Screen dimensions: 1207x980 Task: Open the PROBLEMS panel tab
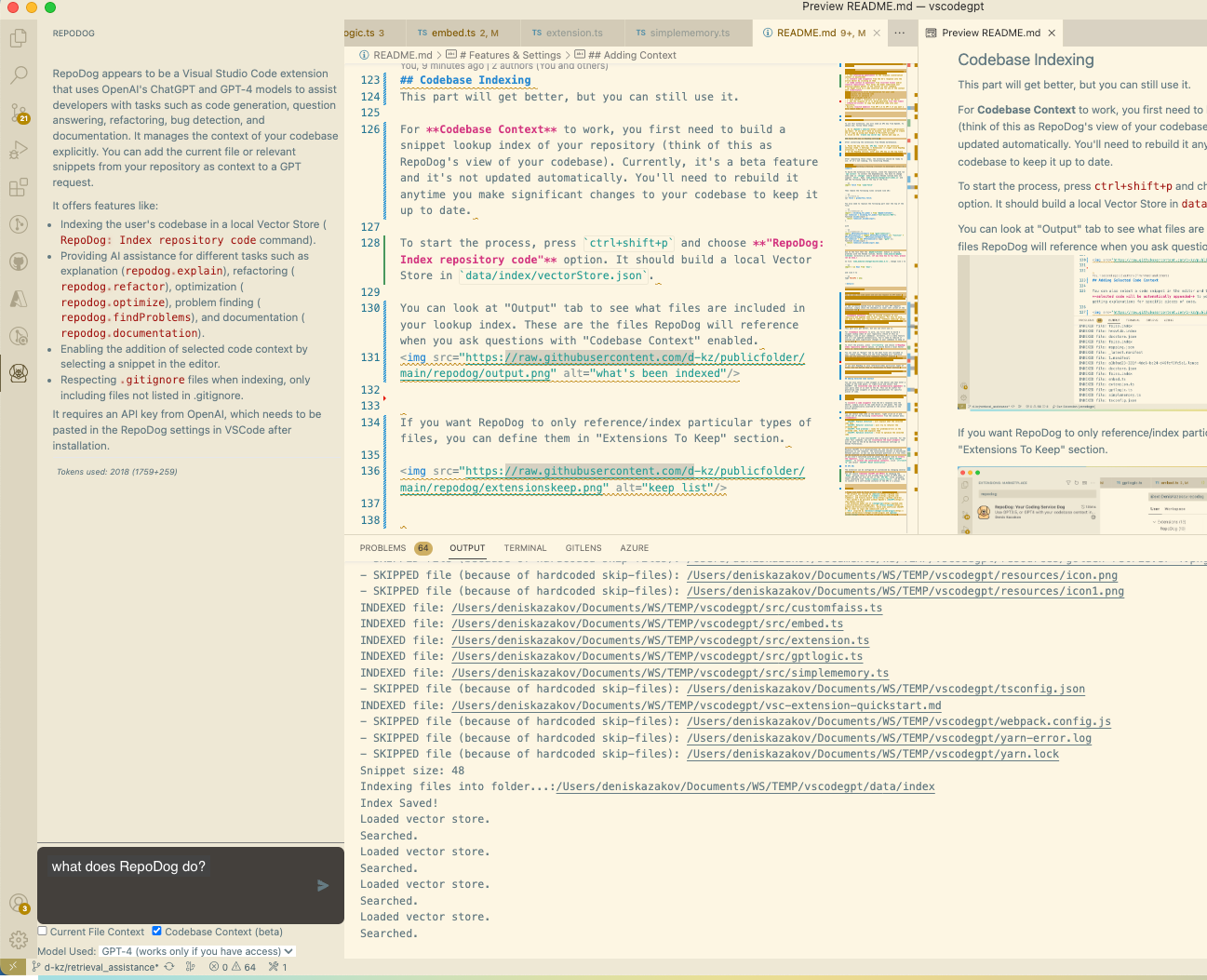[382, 548]
